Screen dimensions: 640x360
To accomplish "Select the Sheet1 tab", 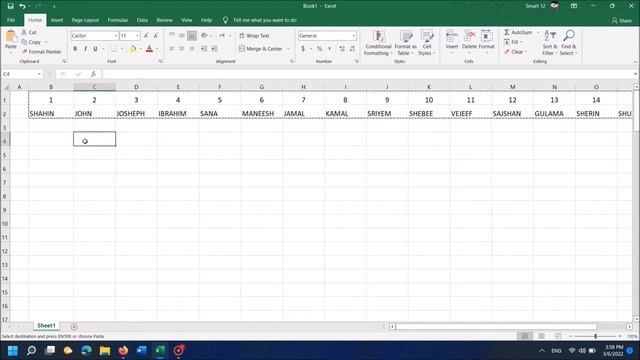I will point(46,326).
